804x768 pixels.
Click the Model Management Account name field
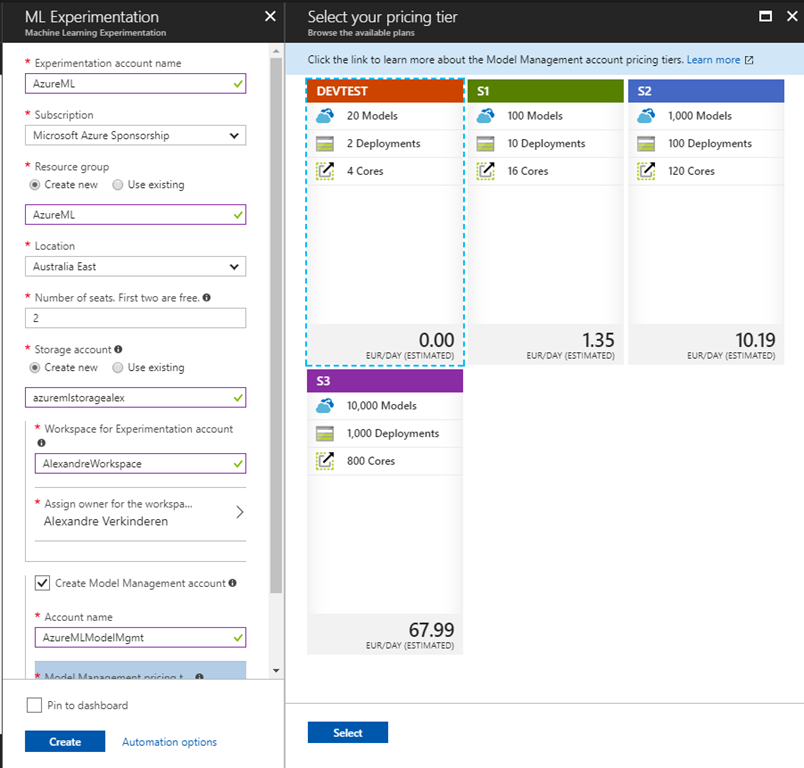[140, 638]
